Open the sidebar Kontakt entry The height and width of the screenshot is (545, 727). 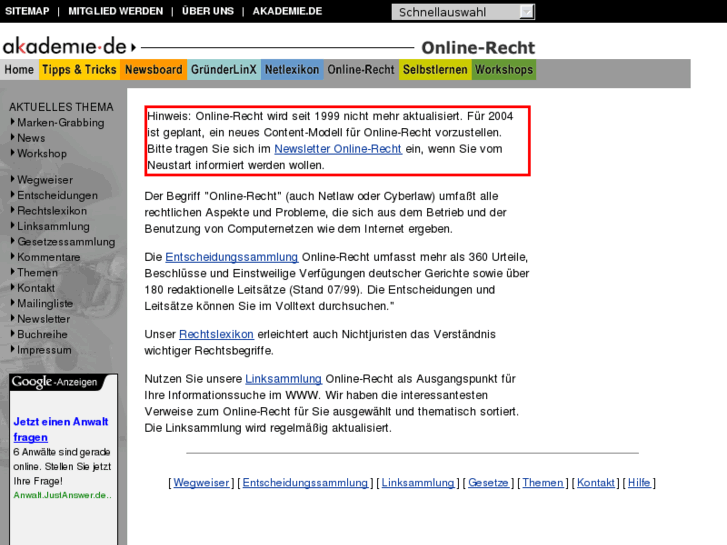(36, 288)
